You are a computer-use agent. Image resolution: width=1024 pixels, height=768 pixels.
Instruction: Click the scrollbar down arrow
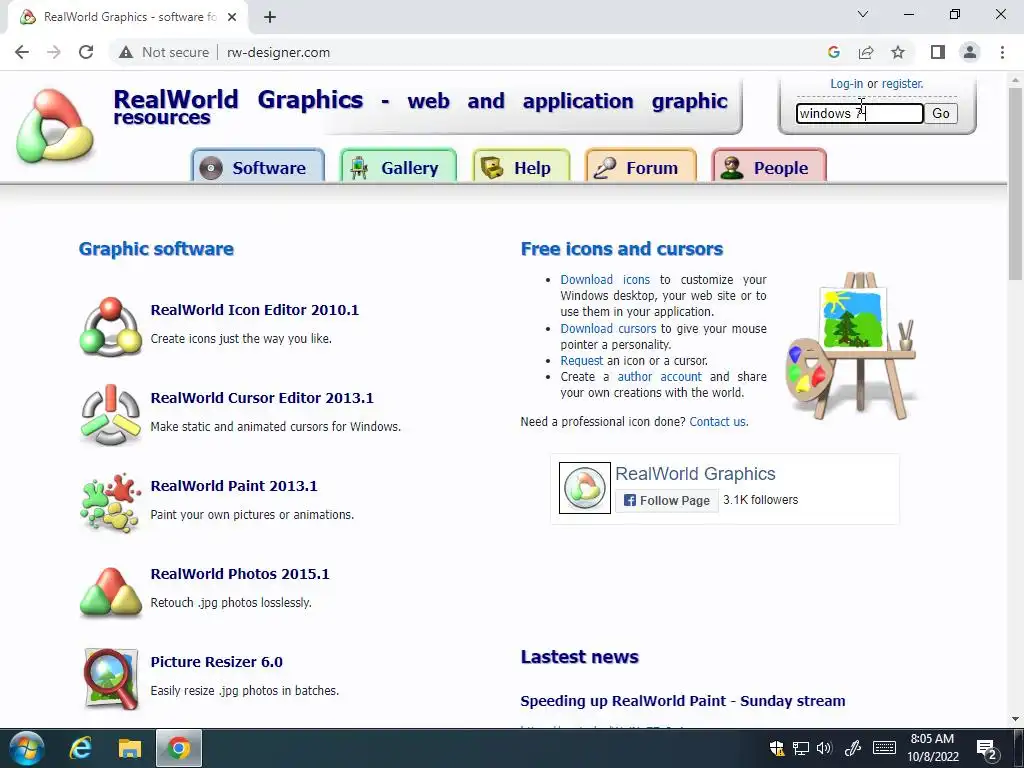tap(1016, 719)
